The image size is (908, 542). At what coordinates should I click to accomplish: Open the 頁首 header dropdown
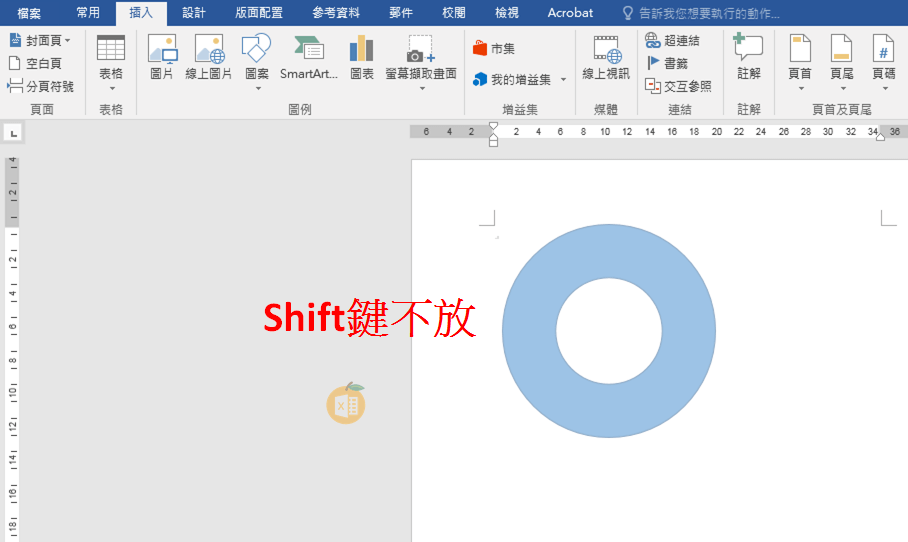tap(800, 88)
